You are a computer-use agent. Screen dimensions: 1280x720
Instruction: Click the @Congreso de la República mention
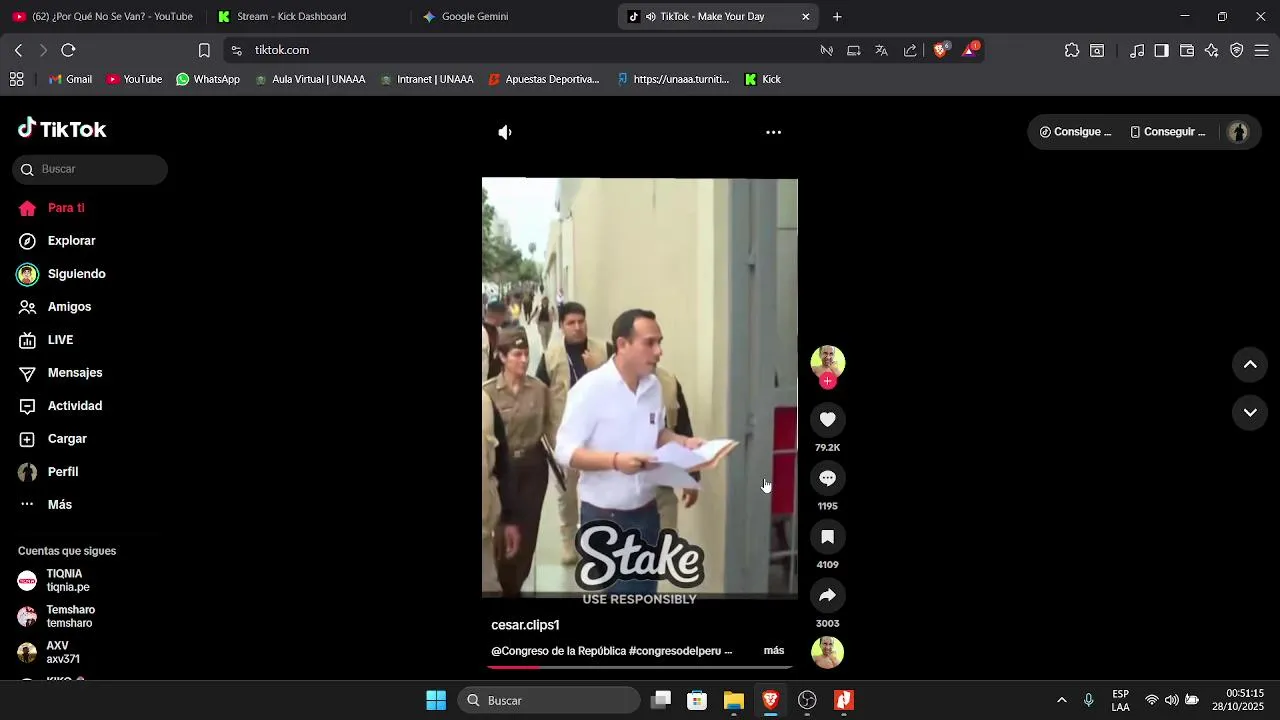[x=558, y=651]
